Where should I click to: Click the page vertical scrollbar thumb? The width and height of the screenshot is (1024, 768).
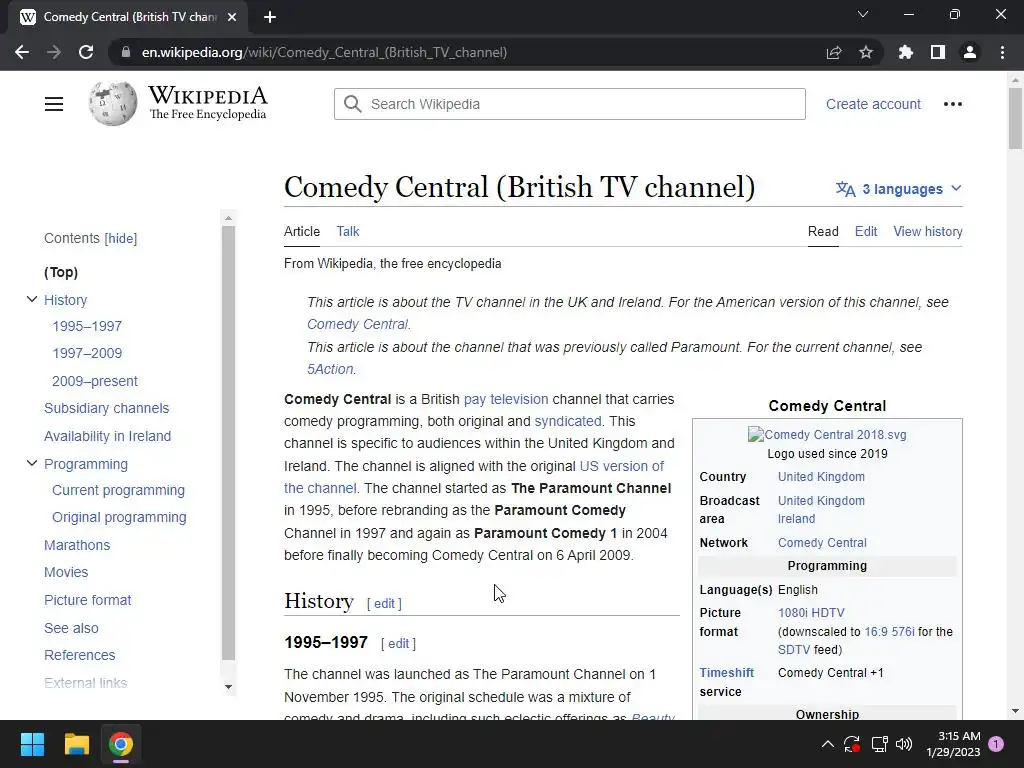point(1015,118)
